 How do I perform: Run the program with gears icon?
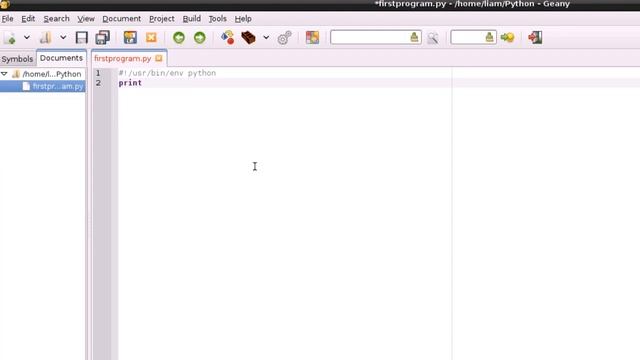[x=284, y=38]
